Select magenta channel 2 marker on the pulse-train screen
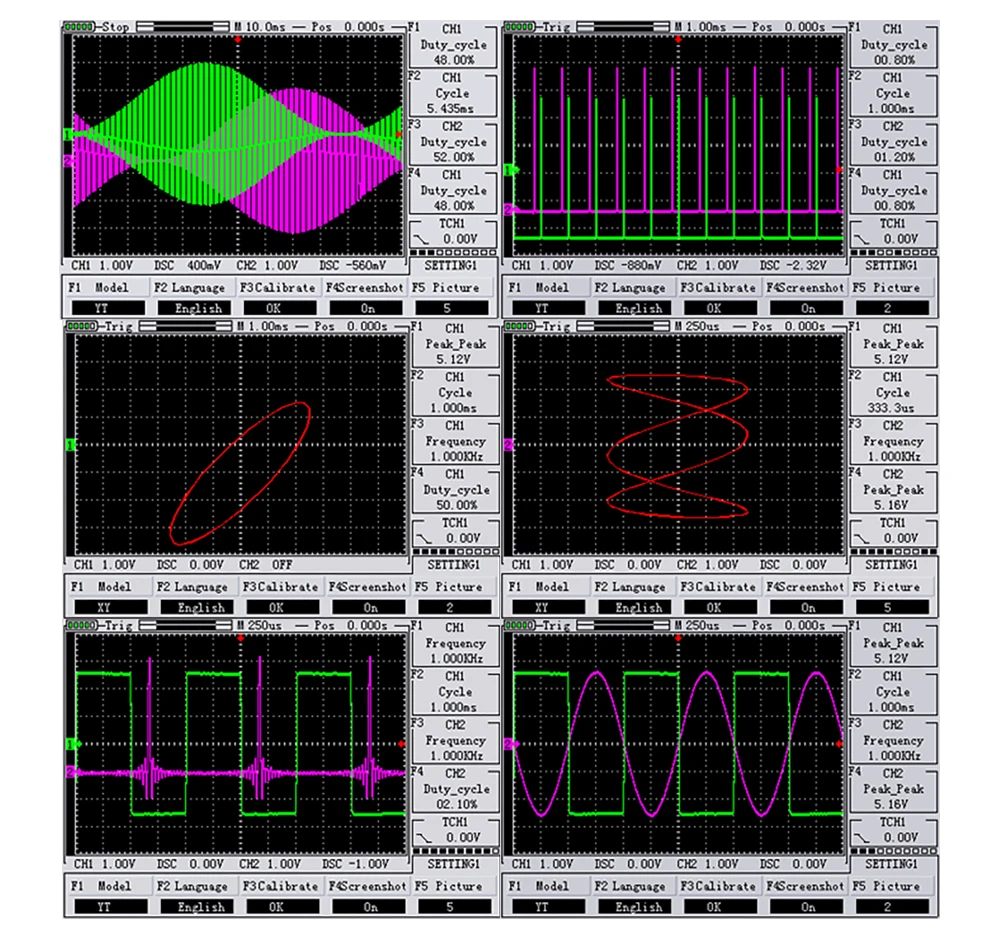The width and height of the screenshot is (1000, 936). point(510,210)
